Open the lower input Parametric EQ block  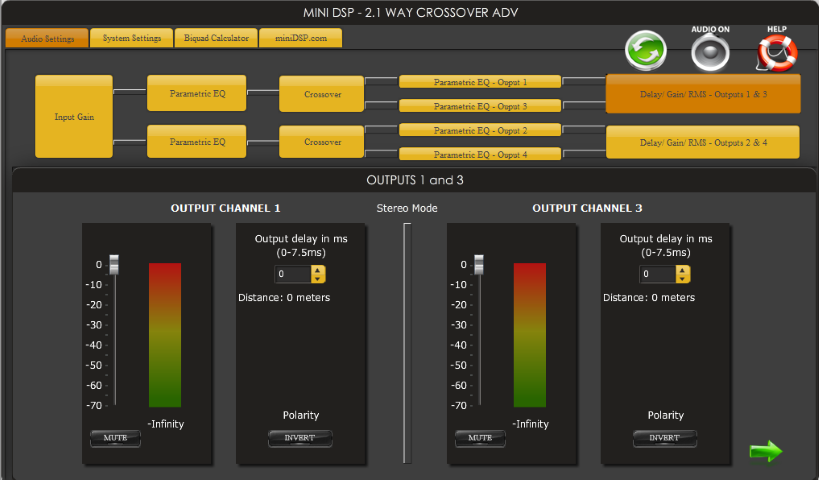pos(196,141)
